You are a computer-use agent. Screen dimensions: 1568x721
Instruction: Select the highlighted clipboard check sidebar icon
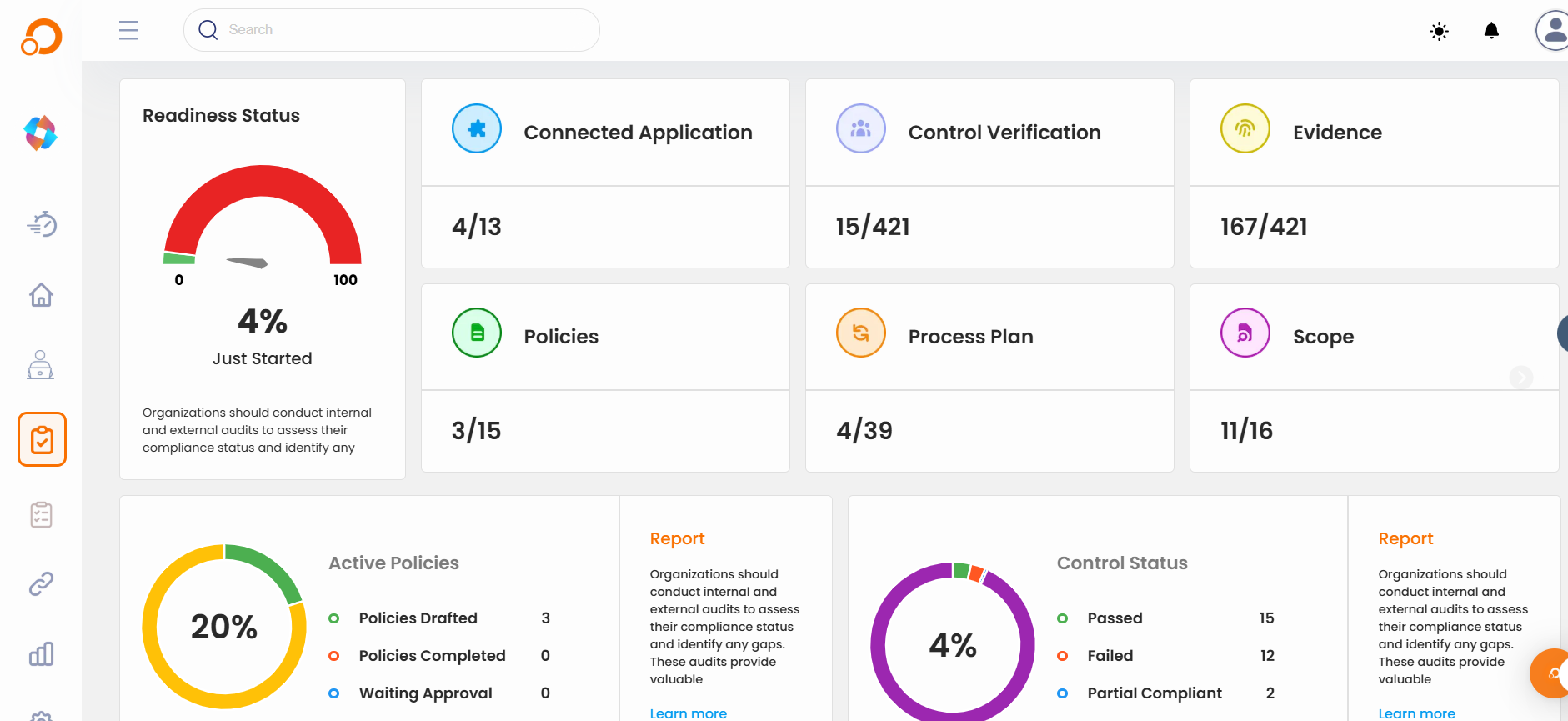point(42,439)
